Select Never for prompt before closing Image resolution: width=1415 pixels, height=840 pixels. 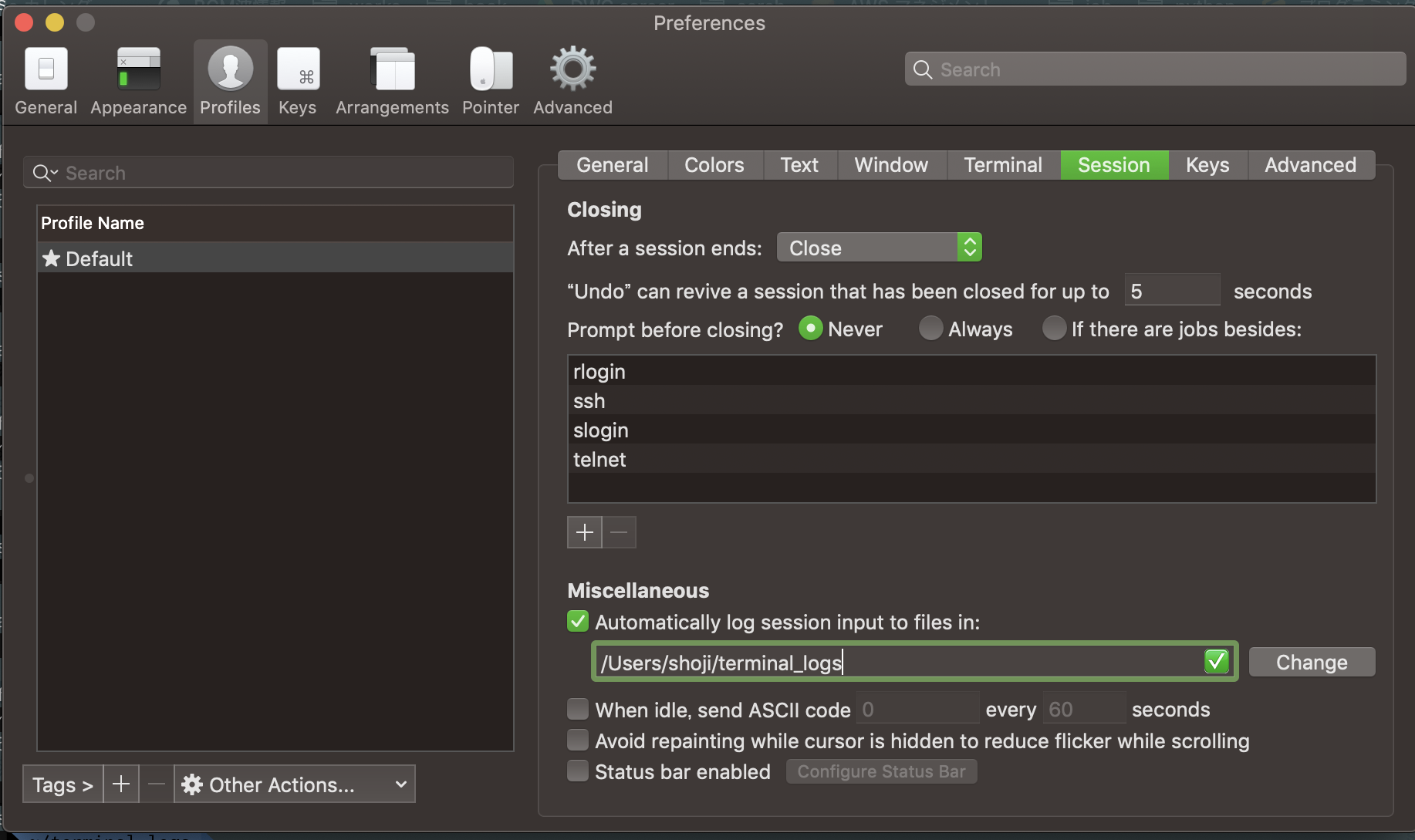click(x=810, y=329)
